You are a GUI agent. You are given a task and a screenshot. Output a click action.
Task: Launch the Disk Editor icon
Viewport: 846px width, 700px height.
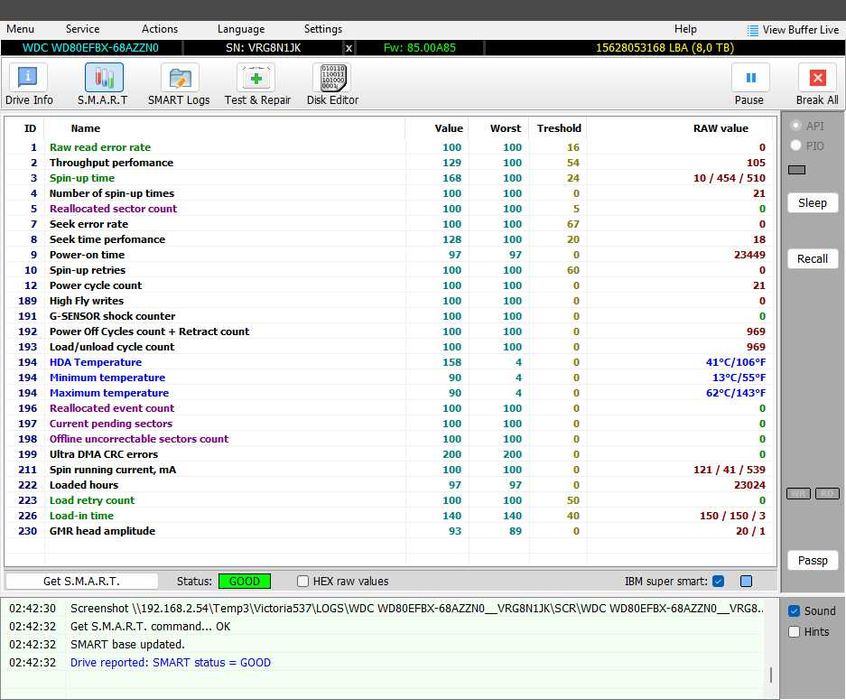pyautogui.click(x=332, y=77)
